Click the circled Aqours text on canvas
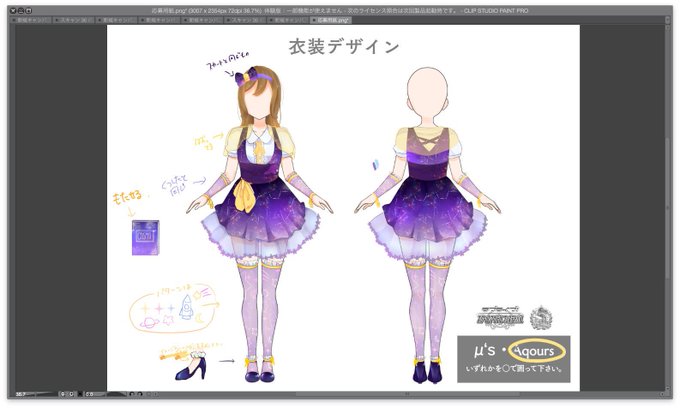The height and width of the screenshot is (408, 680). (x=536, y=351)
